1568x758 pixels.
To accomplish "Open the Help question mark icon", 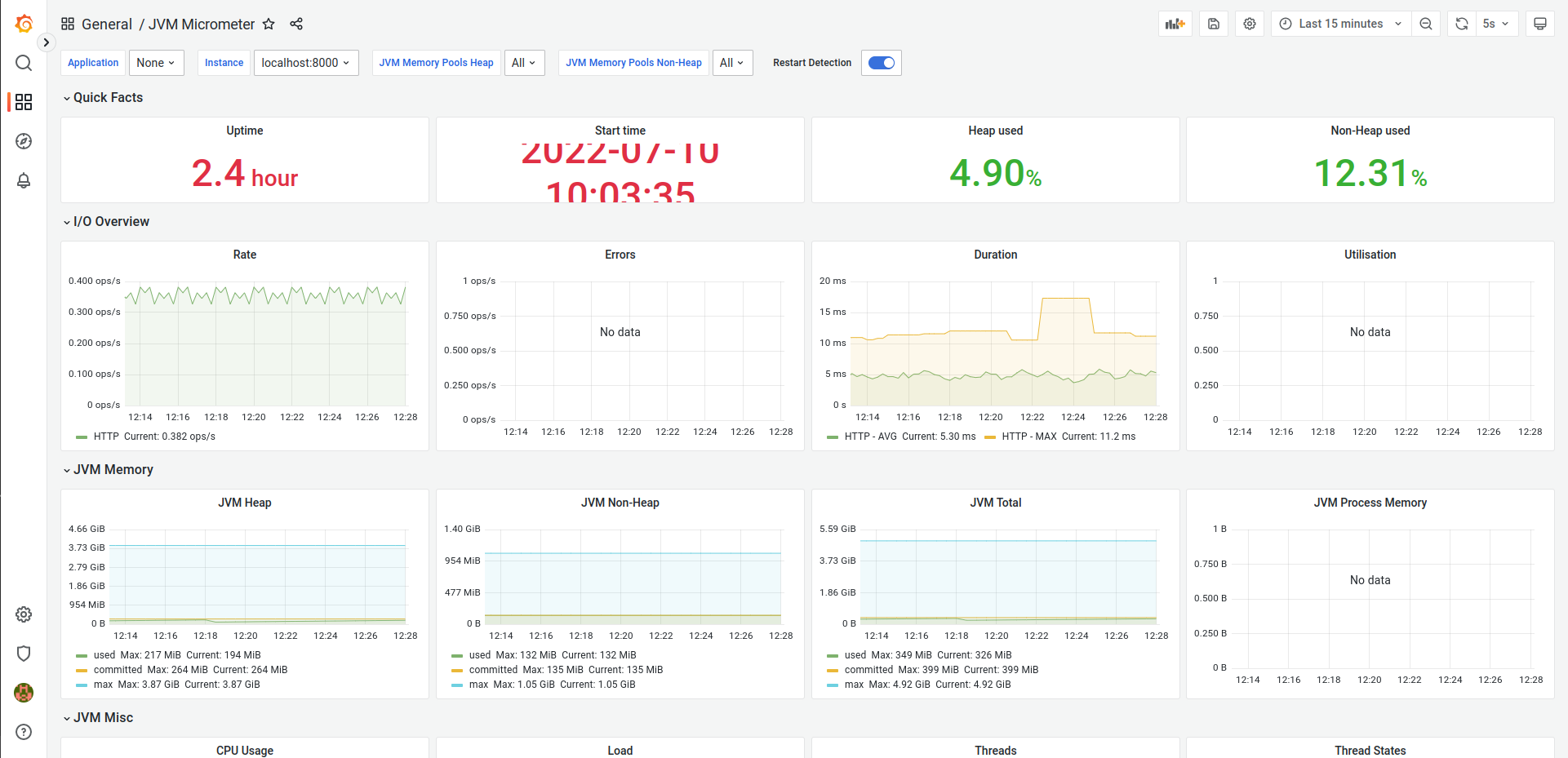I will click(x=24, y=732).
